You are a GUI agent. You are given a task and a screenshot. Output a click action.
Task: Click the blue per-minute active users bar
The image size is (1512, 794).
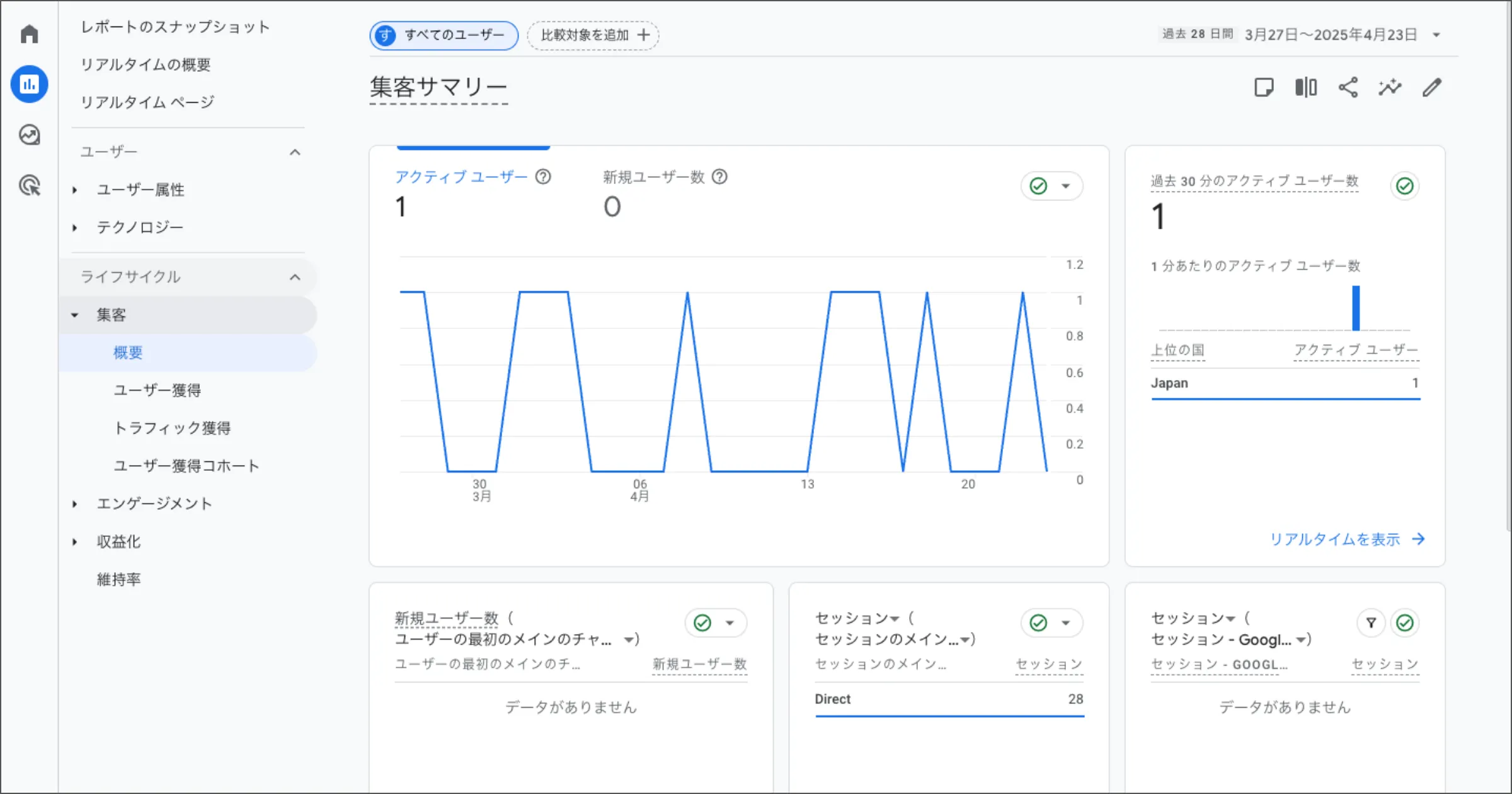1356,308
